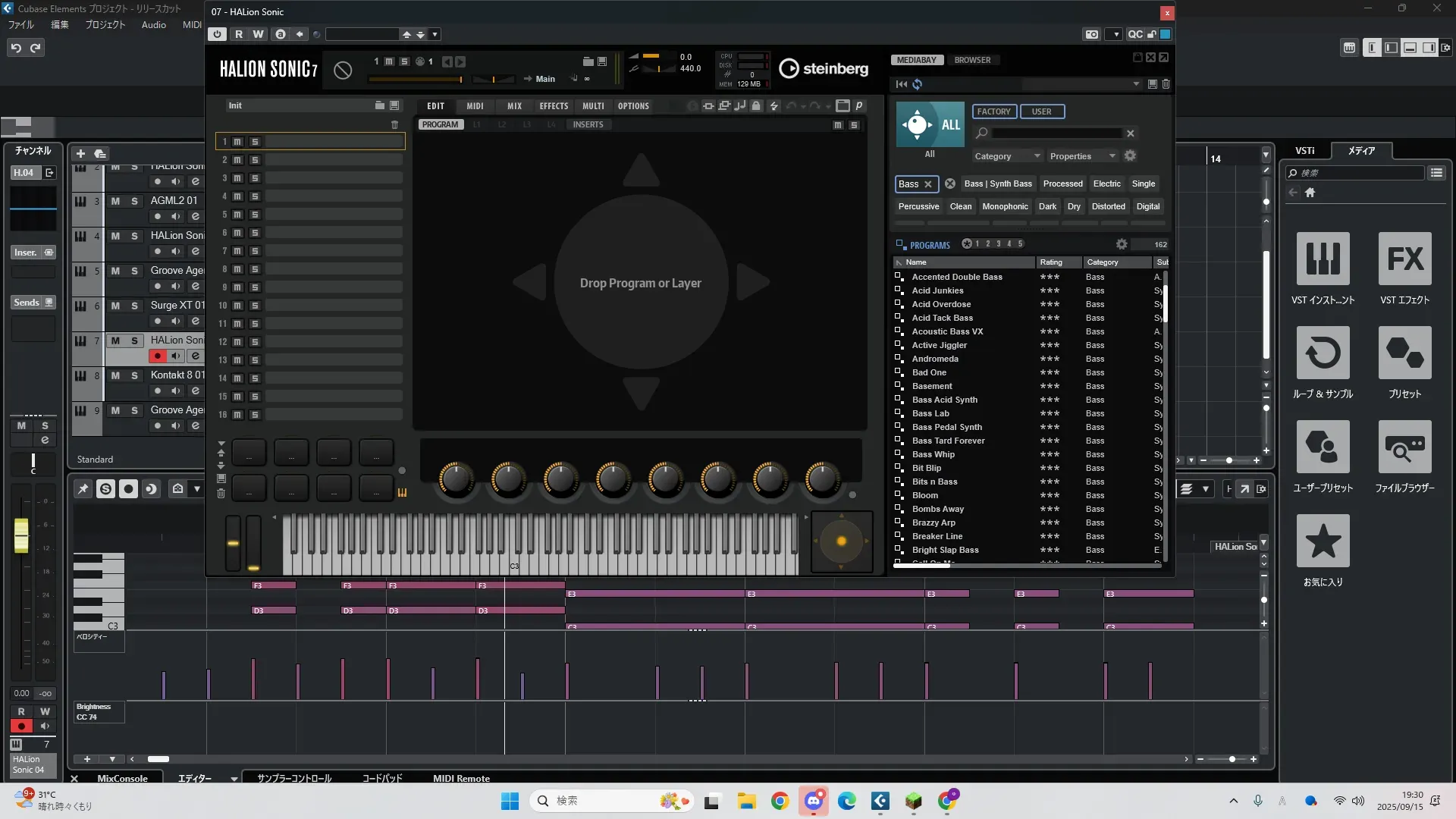
Task: Select the Monophonic attribute tag
Action: (1005, 206)
